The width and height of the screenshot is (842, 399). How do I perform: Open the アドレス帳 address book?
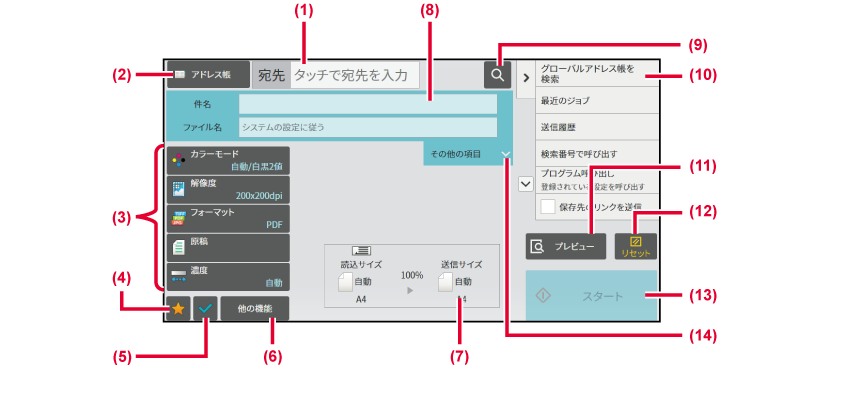coord(208,75)
